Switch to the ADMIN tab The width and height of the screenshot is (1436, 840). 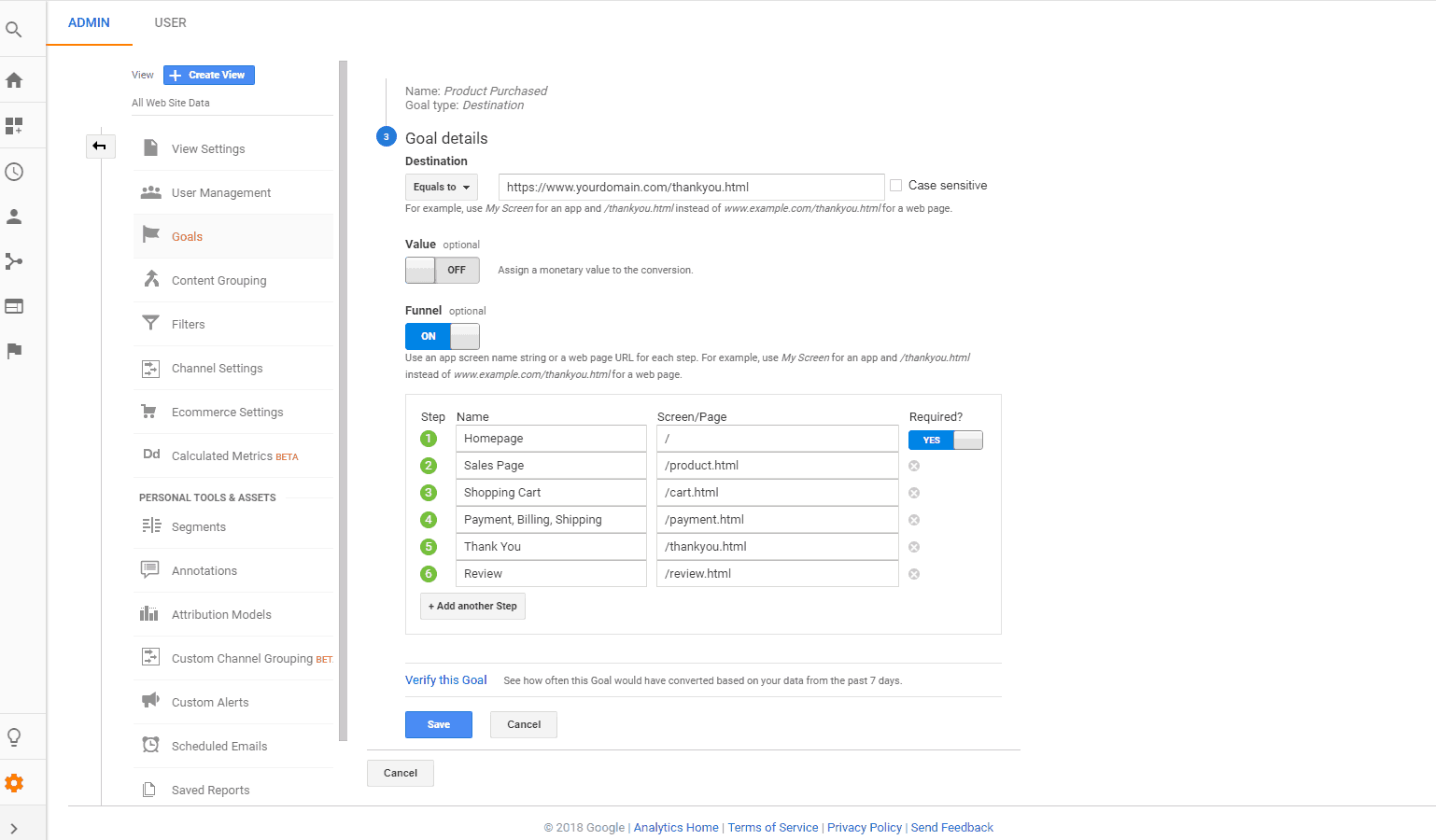click(89, 22)
